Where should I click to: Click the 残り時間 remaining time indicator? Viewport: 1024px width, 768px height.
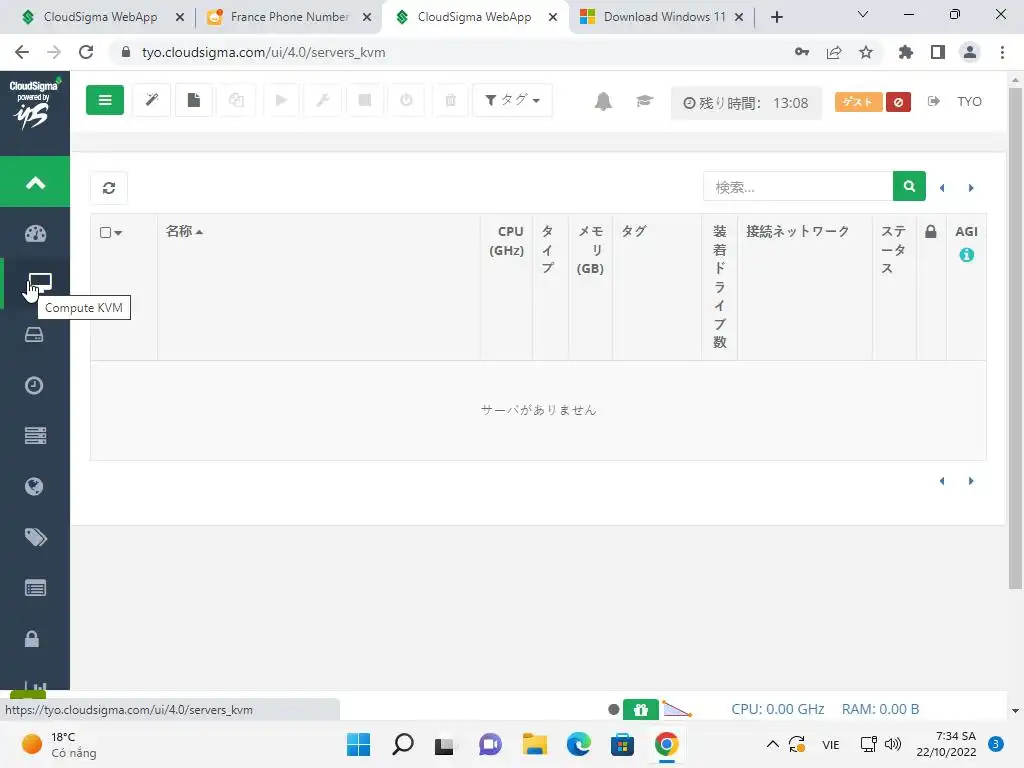coord(746,103)
